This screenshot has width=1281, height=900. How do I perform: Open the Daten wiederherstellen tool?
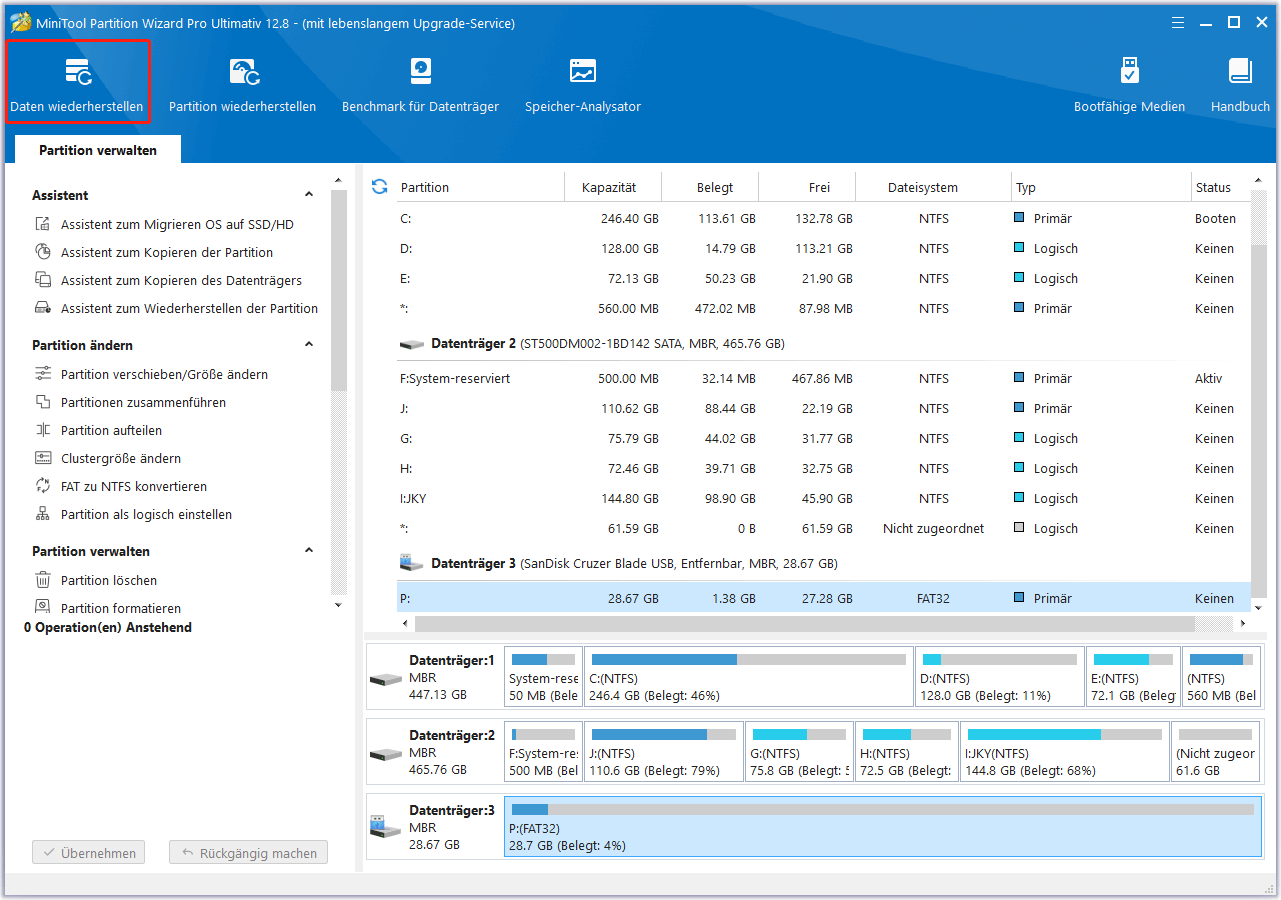[77, 82]
